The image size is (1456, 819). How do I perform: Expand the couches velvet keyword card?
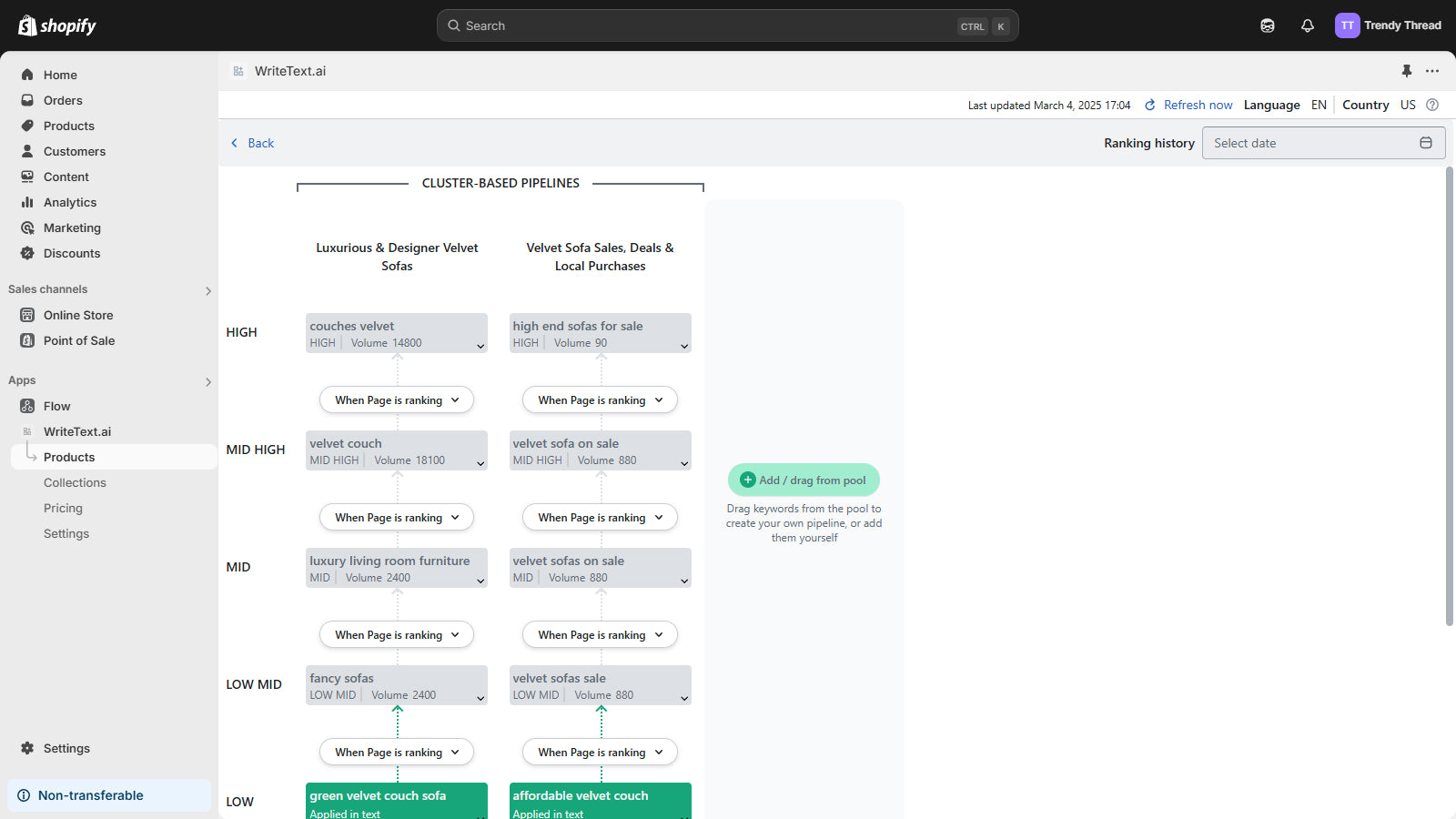(x=479, y=346)
